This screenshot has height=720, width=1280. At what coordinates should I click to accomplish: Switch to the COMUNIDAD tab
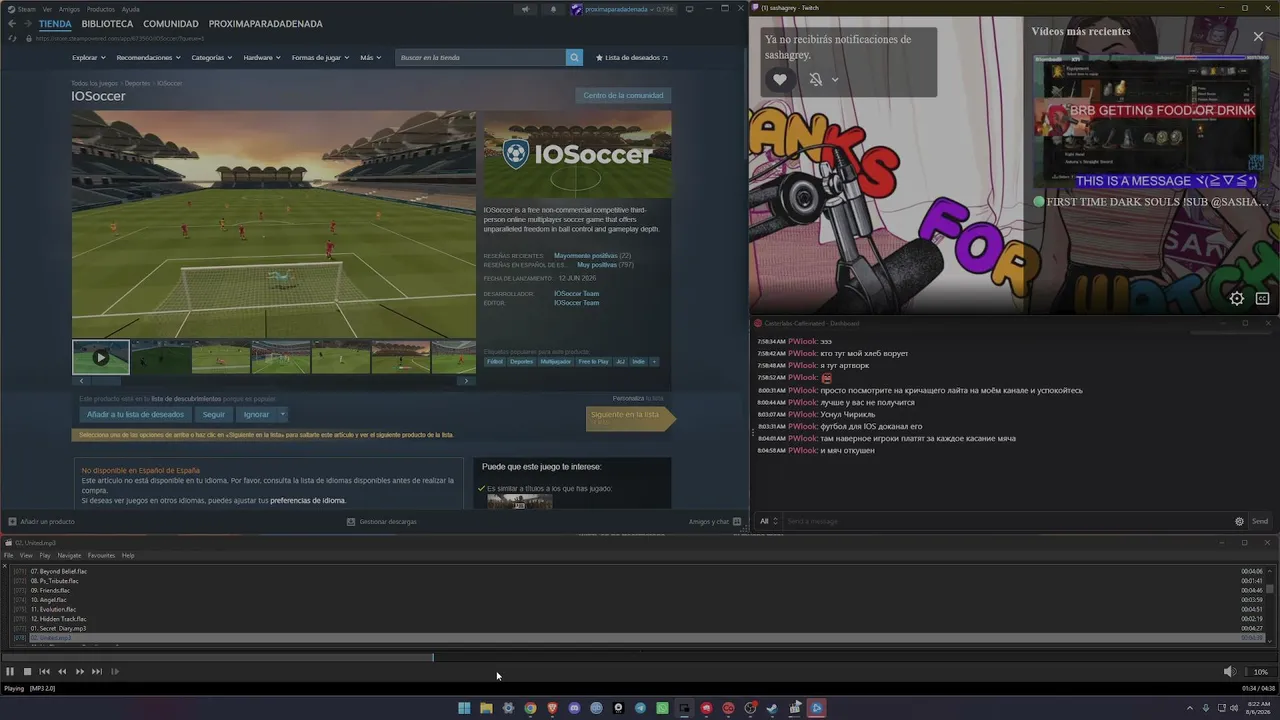tap(171, 24)
